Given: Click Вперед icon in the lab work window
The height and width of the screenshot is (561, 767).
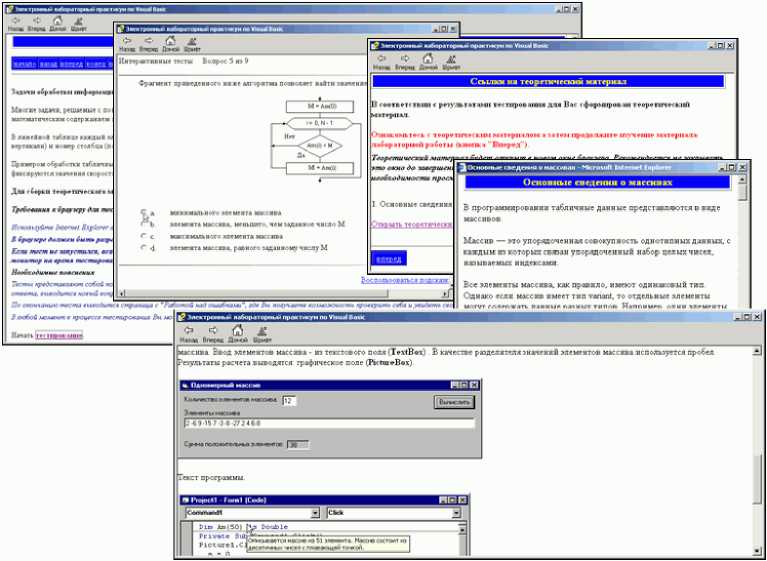Looking at the screenshot, I should click(x=212, y=330).
